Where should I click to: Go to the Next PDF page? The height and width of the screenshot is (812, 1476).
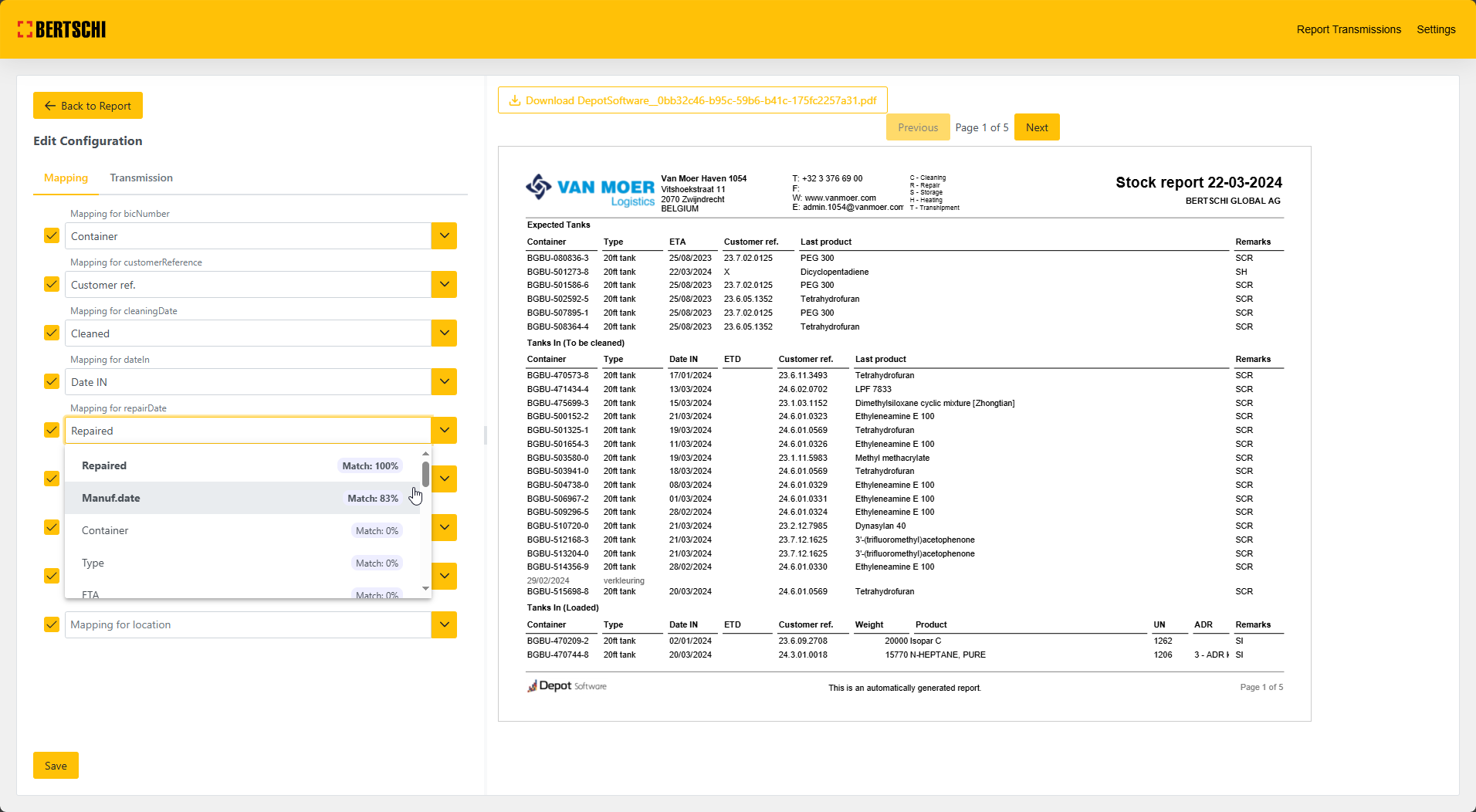[x=1037, y=127]
